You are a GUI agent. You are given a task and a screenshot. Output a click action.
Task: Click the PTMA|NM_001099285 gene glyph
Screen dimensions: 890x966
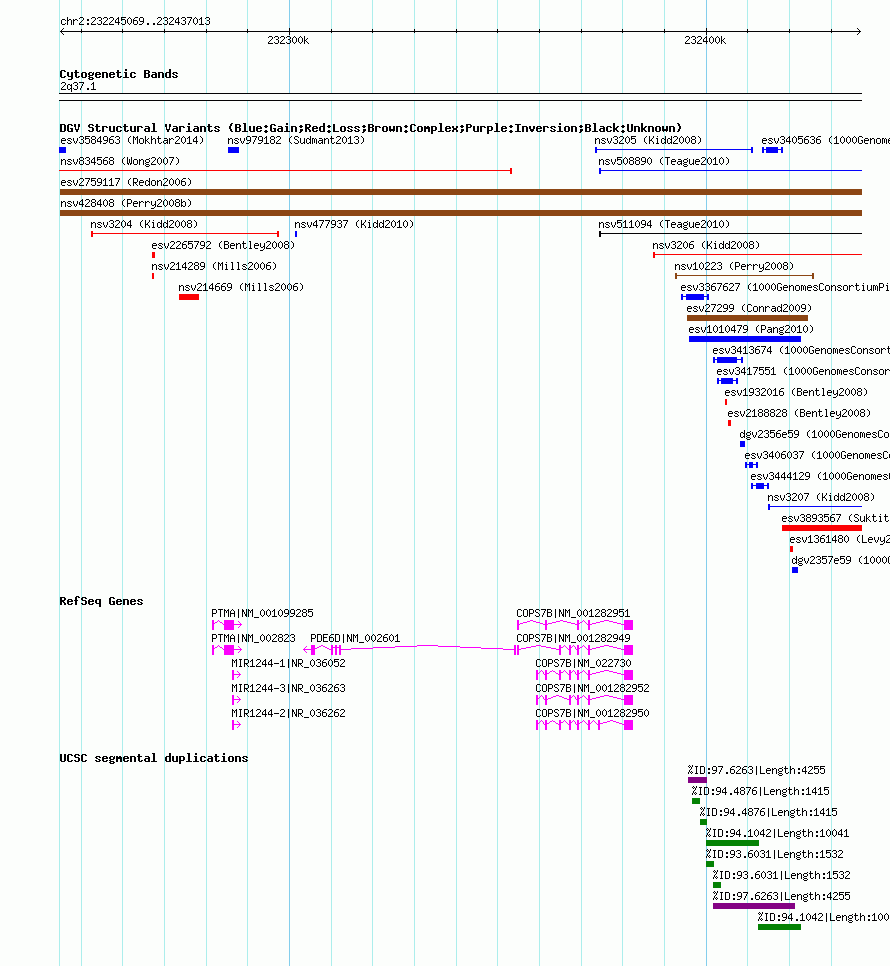click(227, 625)
